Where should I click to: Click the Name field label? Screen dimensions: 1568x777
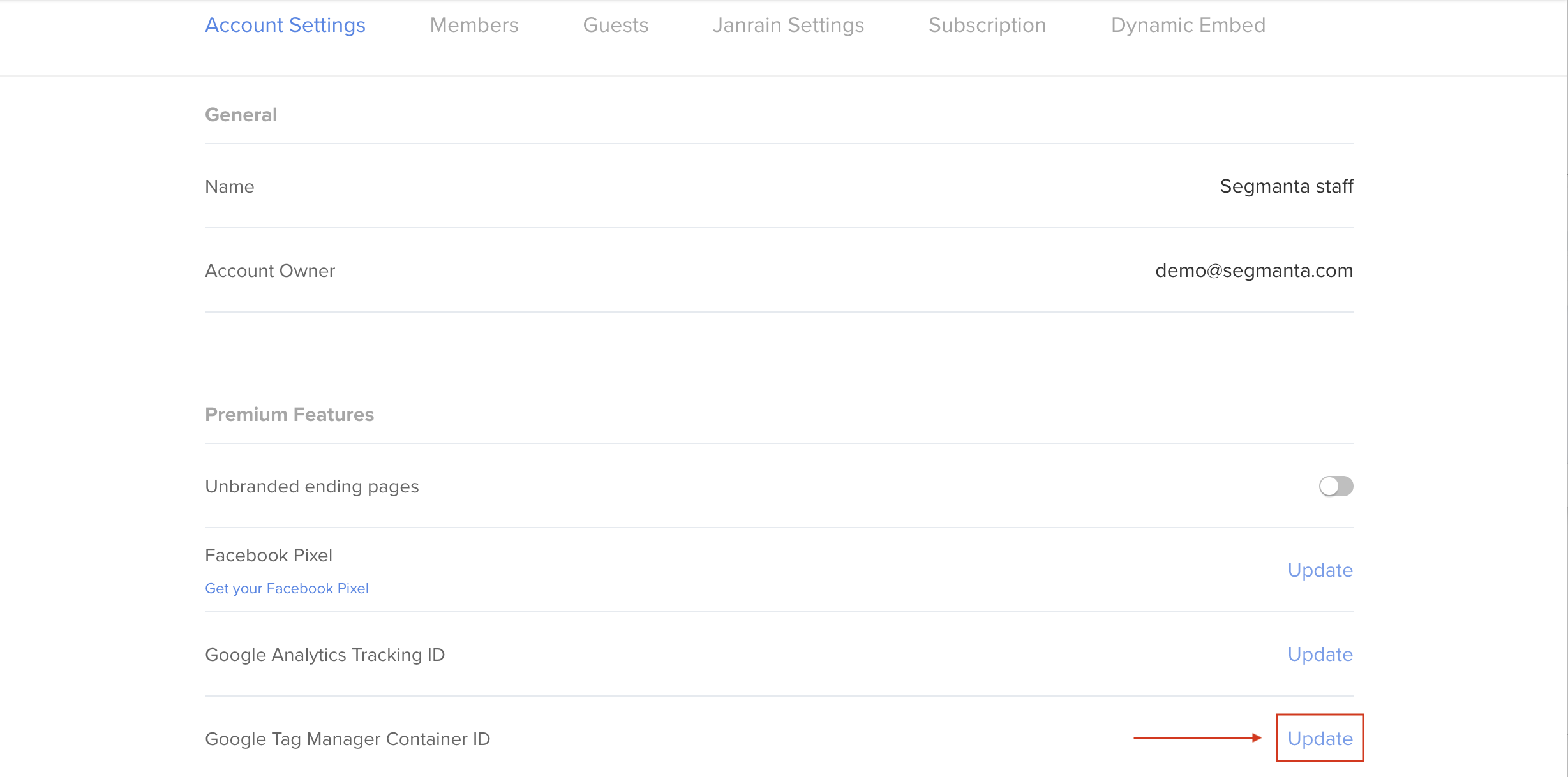point(230,186)
